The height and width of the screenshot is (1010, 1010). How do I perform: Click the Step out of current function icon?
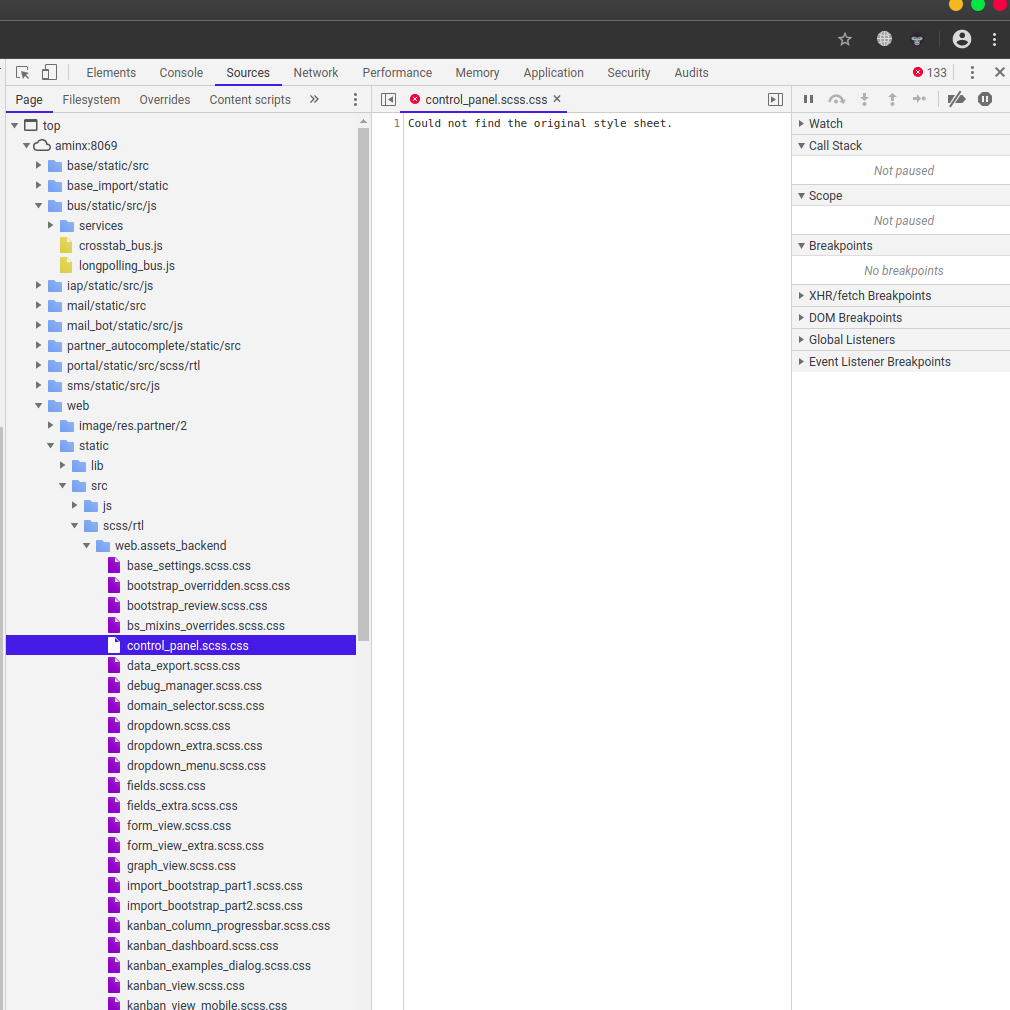(x=893, y=99)
